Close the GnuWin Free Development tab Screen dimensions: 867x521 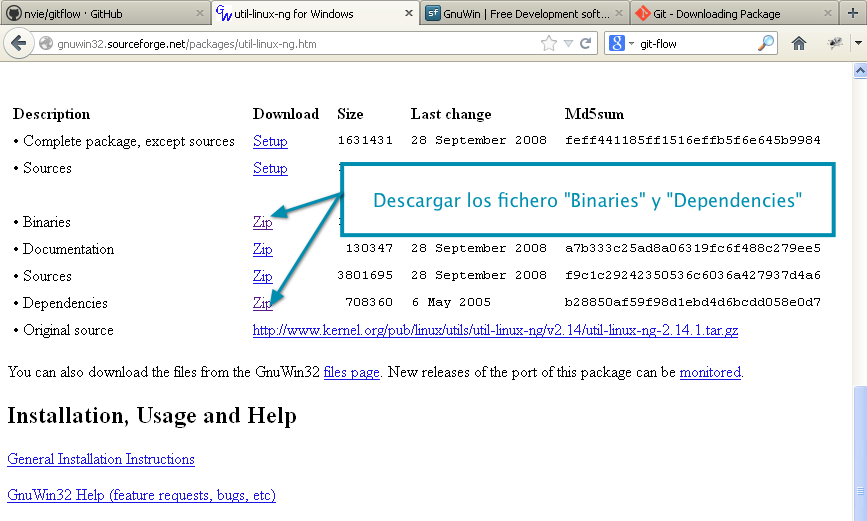pos(619,13)
